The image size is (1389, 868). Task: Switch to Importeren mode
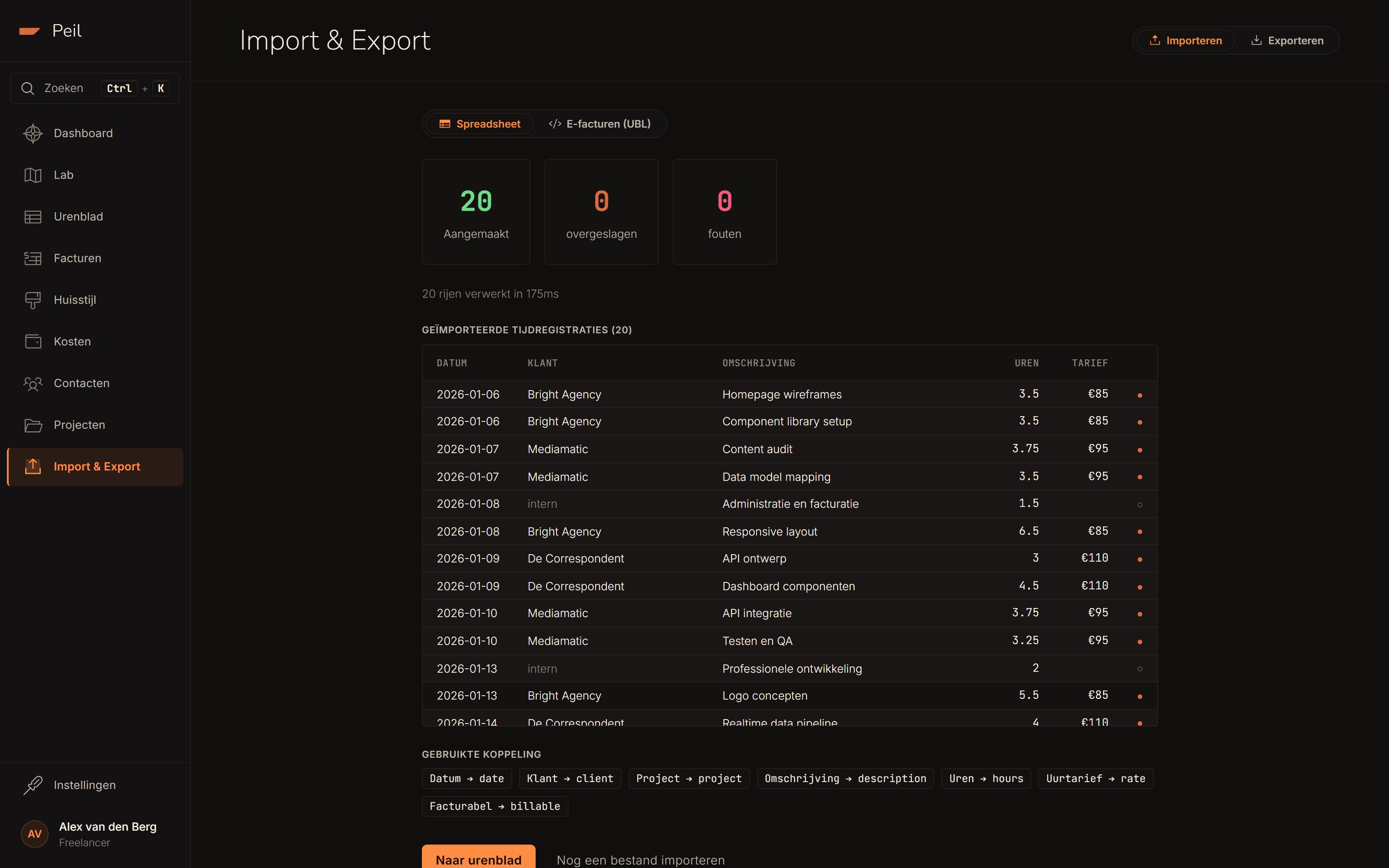point(1185,41)
